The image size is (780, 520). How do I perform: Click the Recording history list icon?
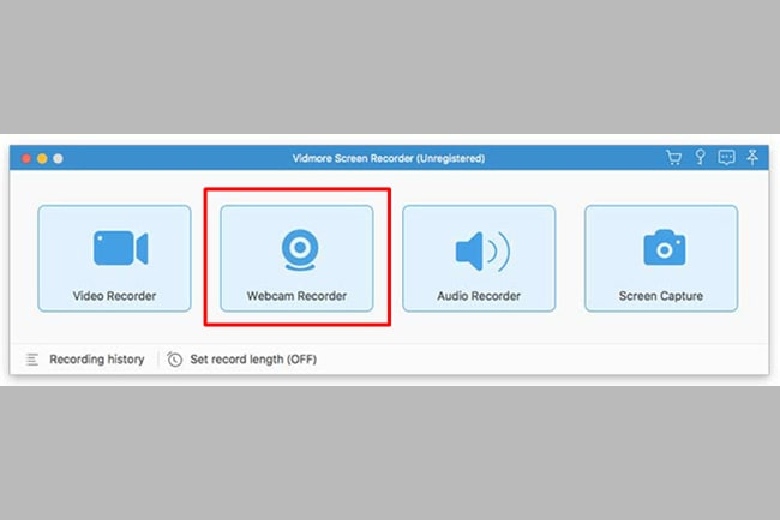point(32,359)
